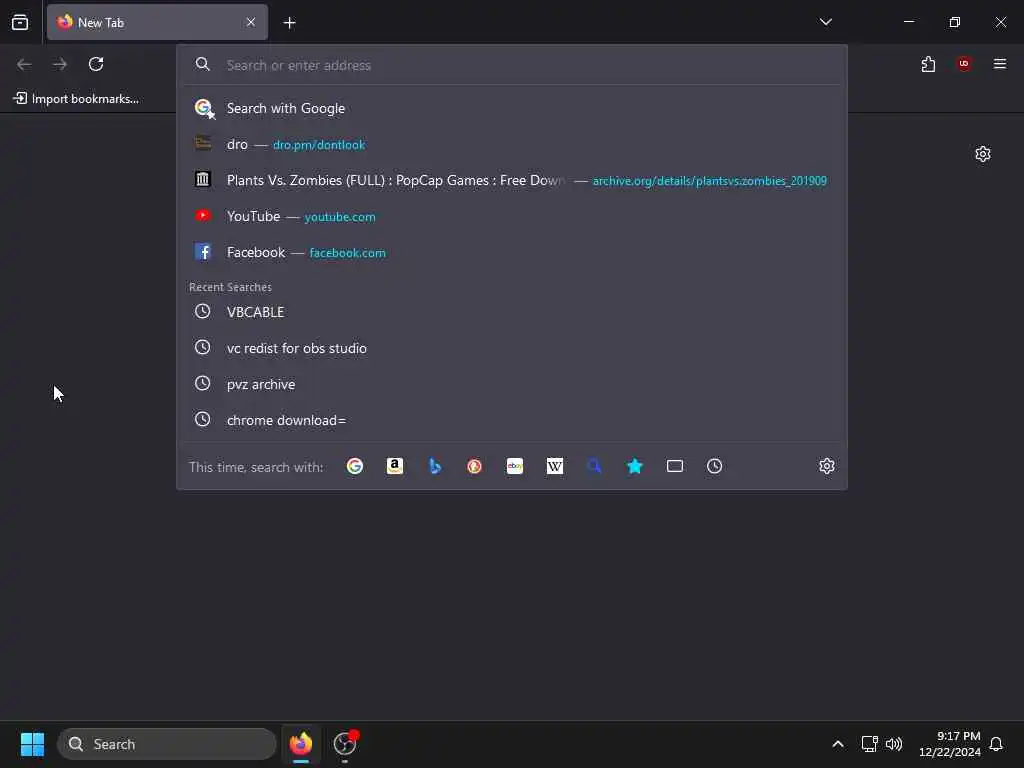Viewport: 1024px width, 768px height.
Task: Show hidden system tray icons
Action: tap(838, 744)
